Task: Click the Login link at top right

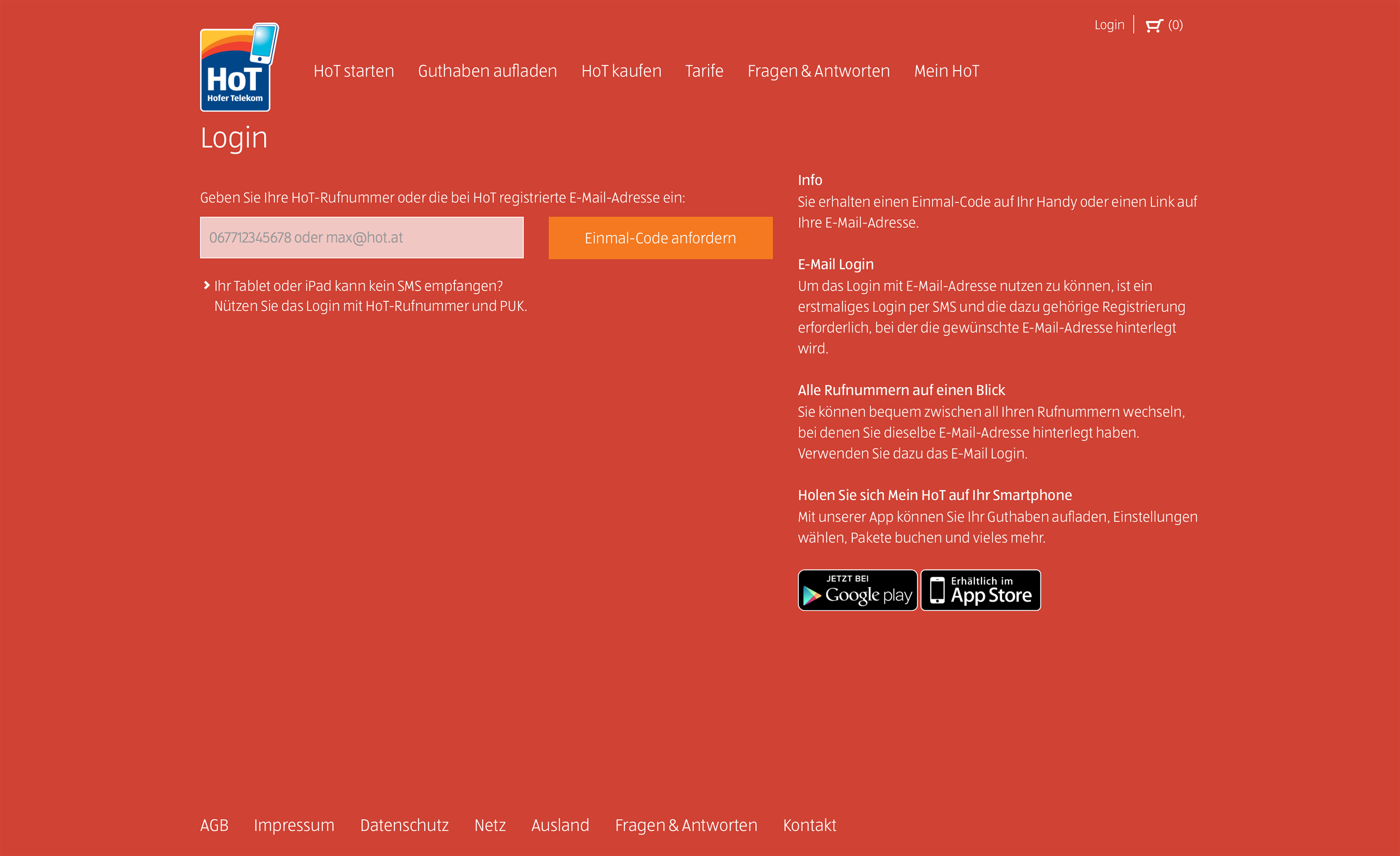Action: click(1109, 25)
